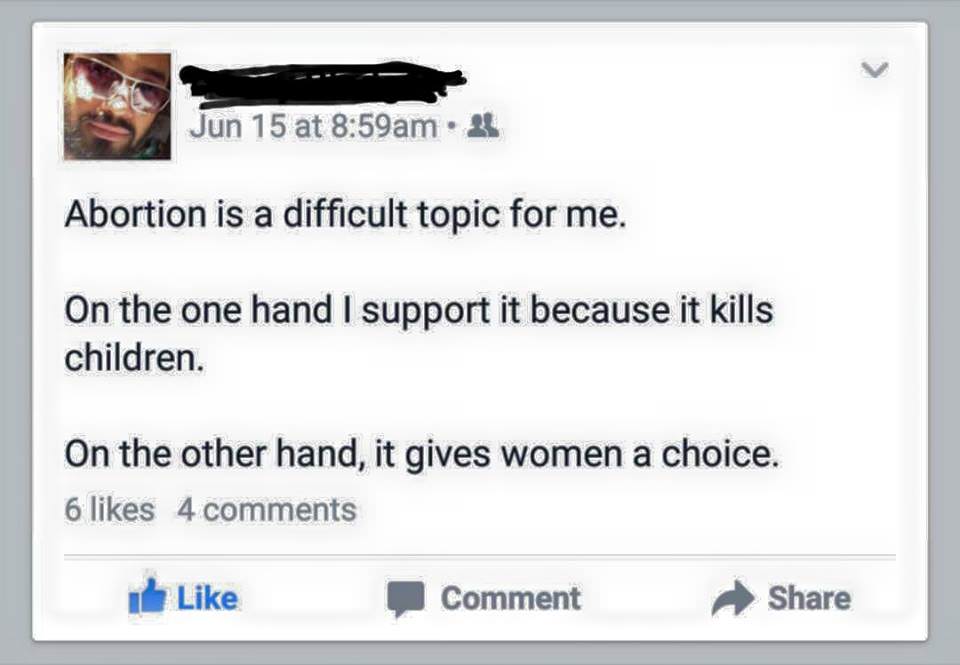Click the divider line above action buttons
Image resolution: width=960 pixels, height=665 pixels.
(480, 555)
